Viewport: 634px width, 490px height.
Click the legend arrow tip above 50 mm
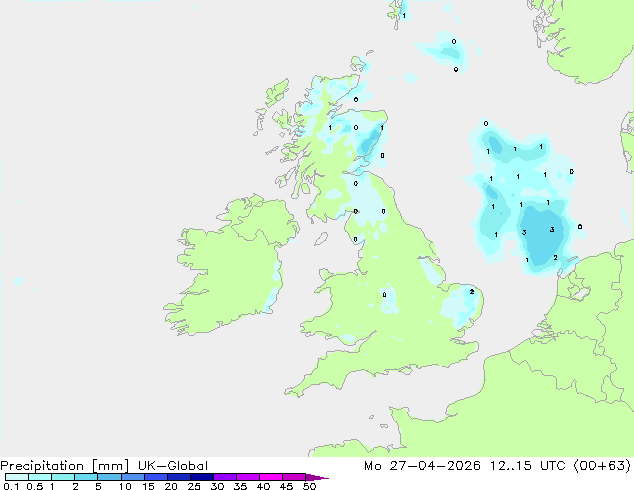[x=317, y=477]
